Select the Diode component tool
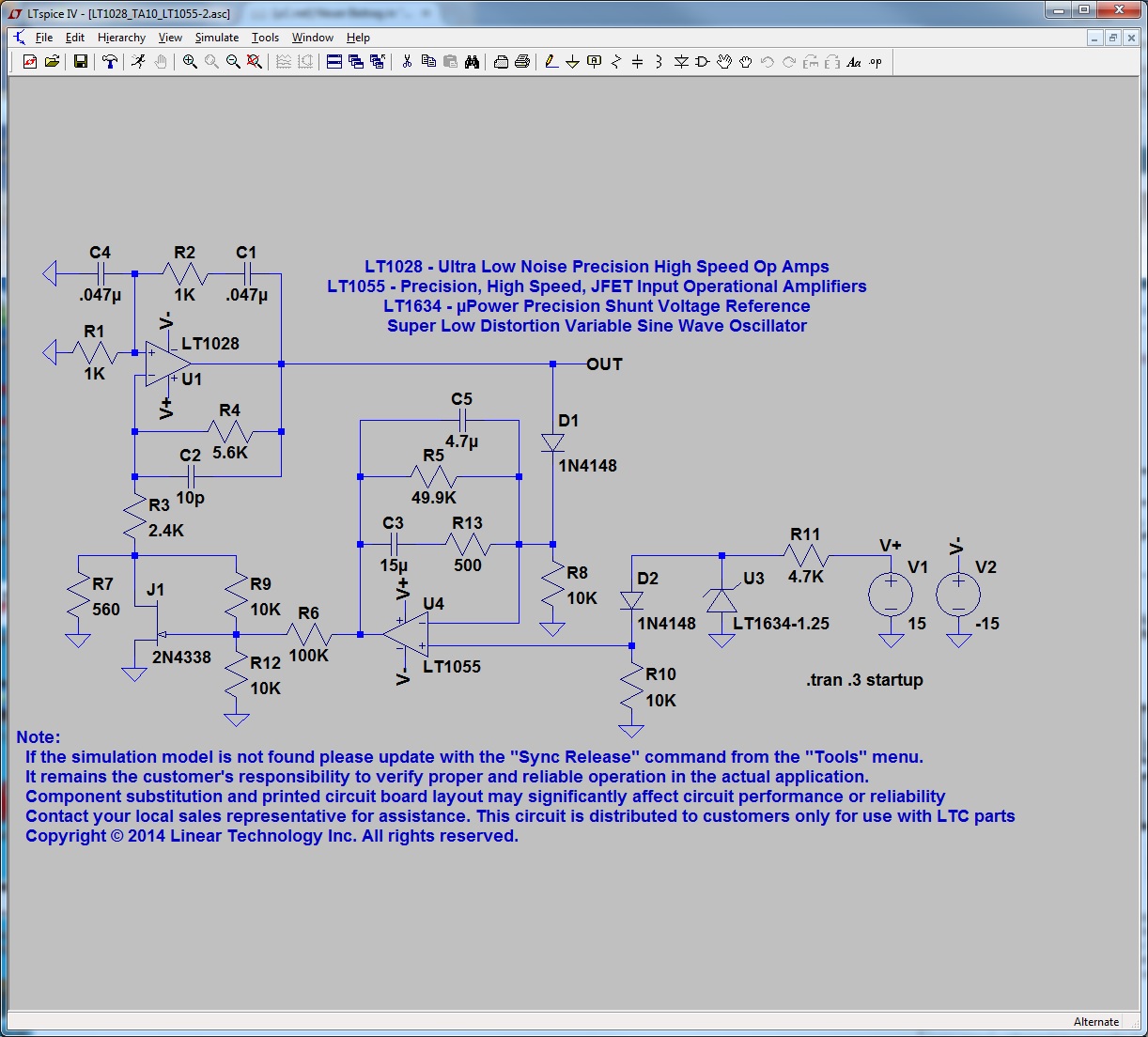 [x=681, y=62]
